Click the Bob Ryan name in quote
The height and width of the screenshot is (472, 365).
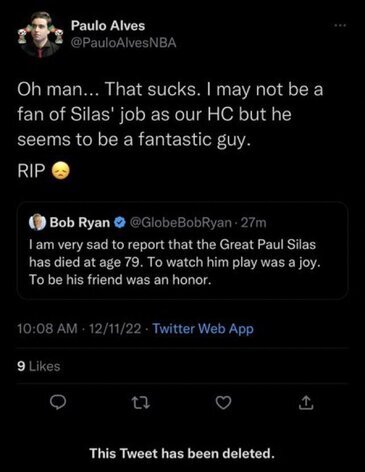click(x=80, y=223)
